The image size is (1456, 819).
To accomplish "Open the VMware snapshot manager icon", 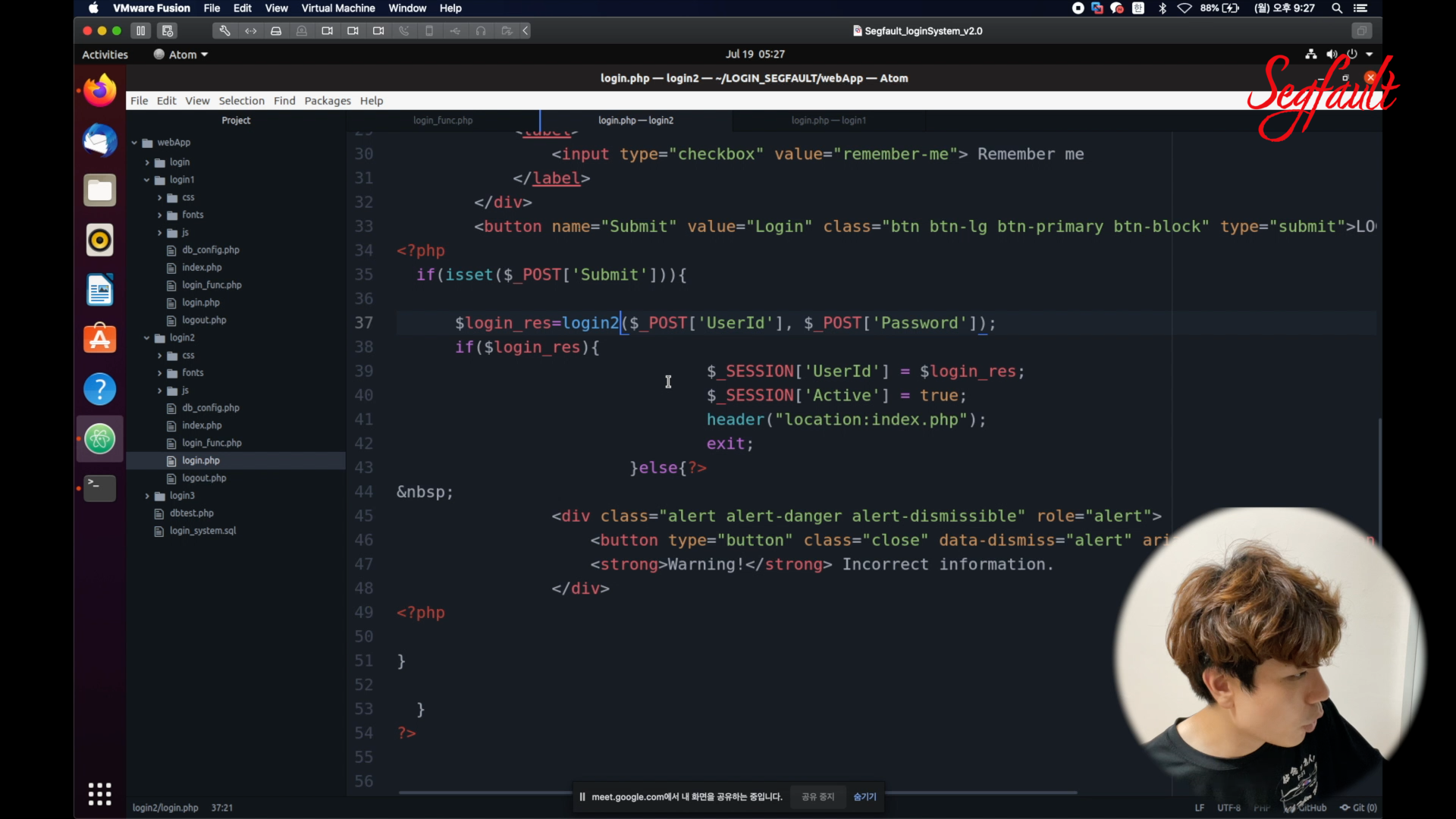I will (x=168, y=31).
